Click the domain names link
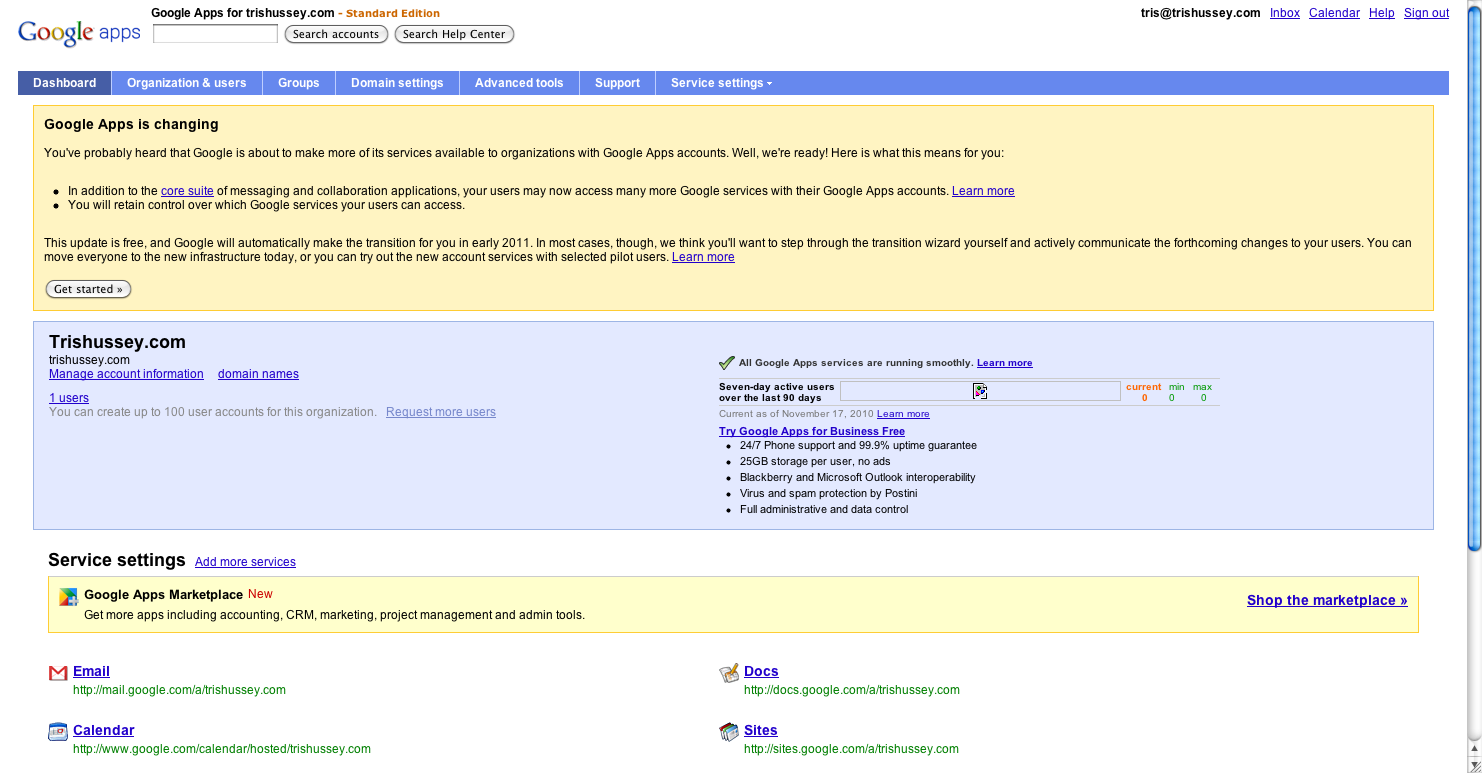The height and width of the screenshot is (773, 1482). coord(258,374)
